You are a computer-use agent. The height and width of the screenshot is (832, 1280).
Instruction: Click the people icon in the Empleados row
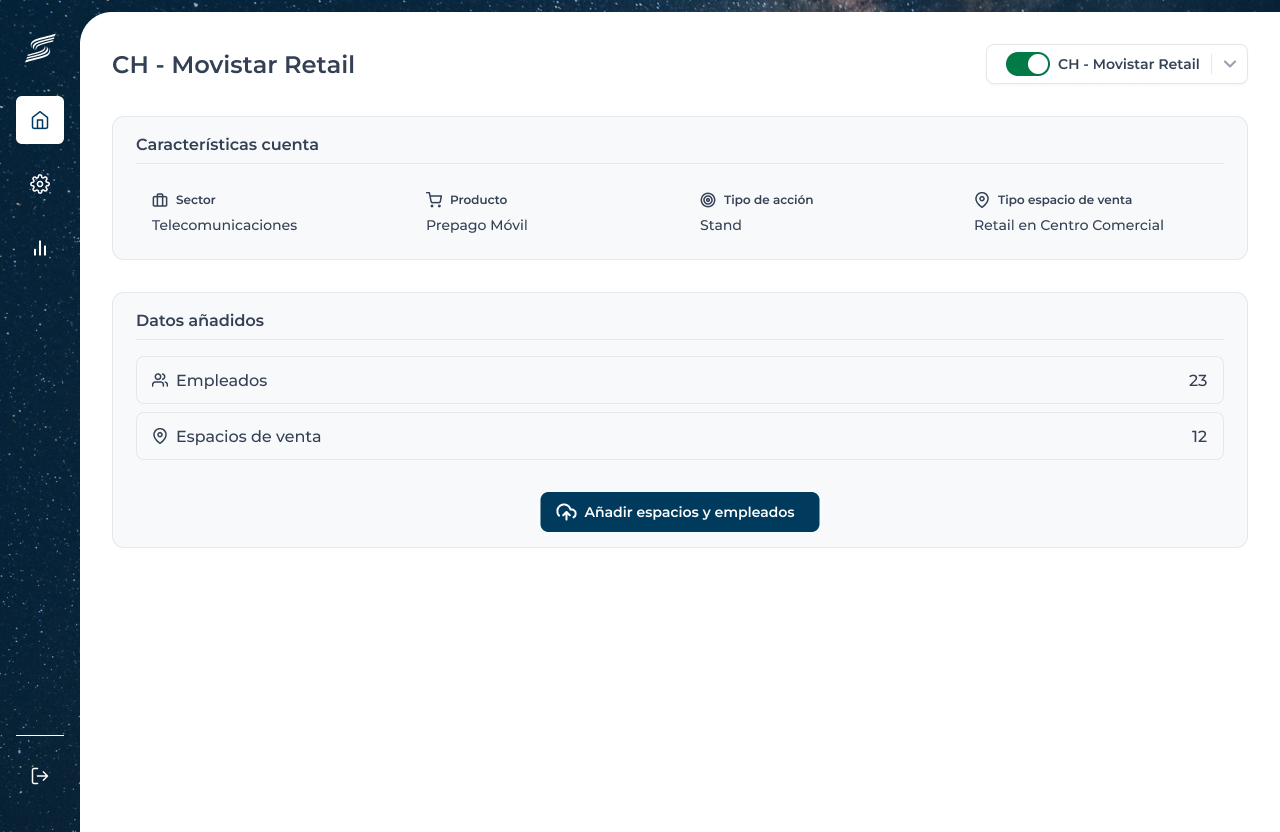160,380
